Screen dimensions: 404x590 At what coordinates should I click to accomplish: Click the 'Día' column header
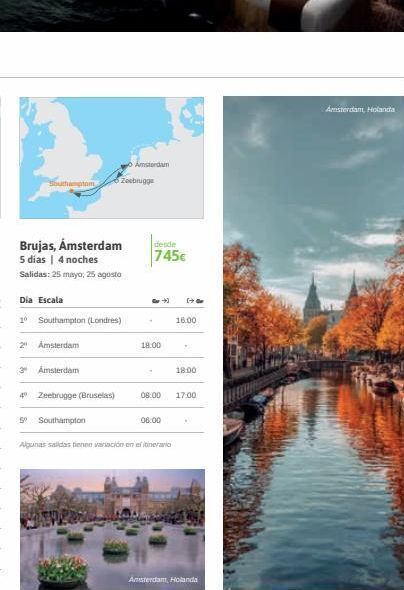[x=26, y=300]
